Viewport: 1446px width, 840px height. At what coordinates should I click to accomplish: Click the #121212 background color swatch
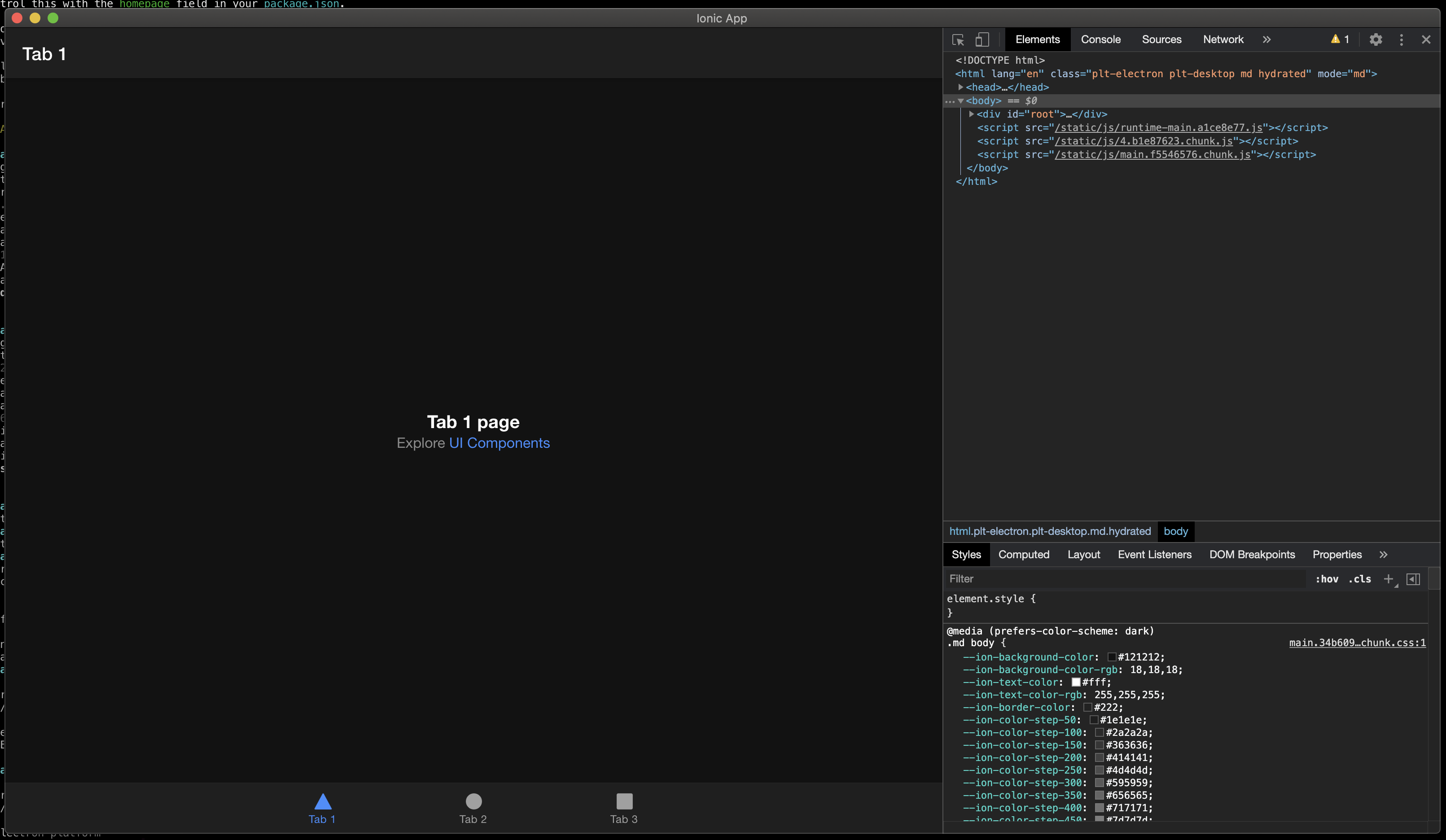coord(1112,657)
